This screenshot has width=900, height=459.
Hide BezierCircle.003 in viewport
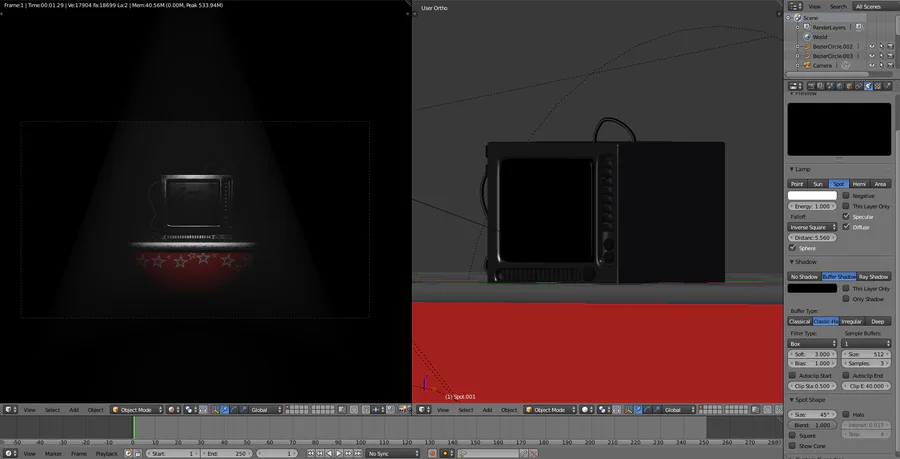click(x=871, y=56)
